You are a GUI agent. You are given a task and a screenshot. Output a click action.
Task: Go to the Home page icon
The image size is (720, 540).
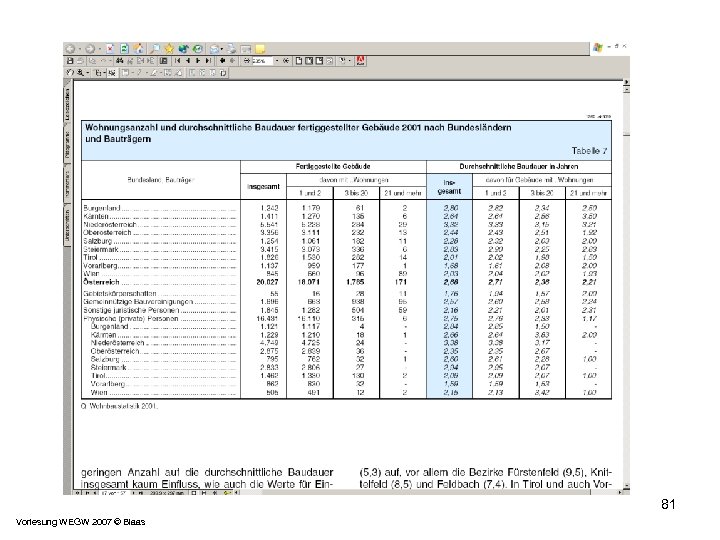[138, 49]
